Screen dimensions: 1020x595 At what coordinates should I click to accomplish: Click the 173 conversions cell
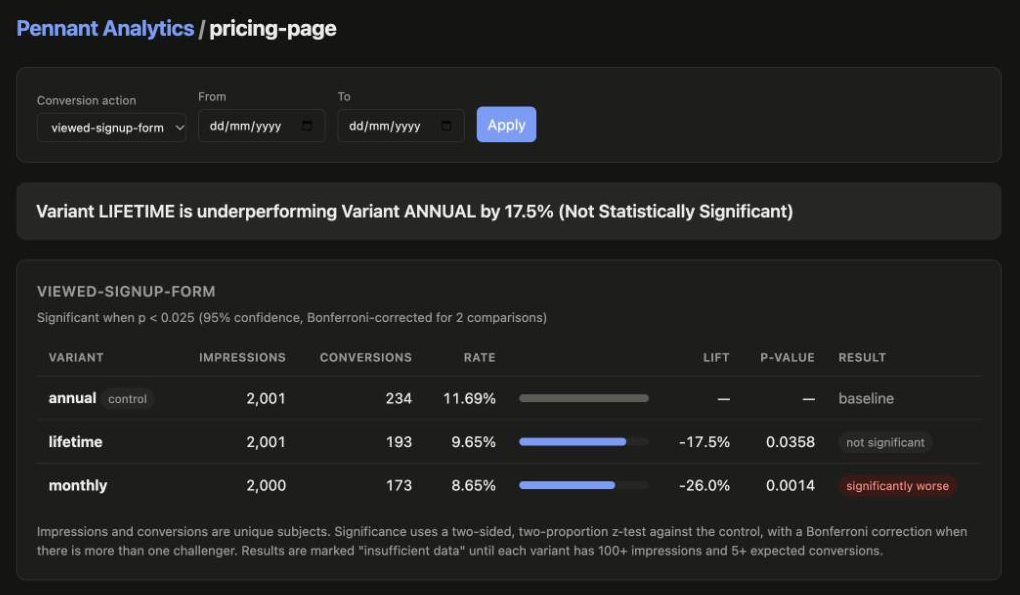pos(399,485)
